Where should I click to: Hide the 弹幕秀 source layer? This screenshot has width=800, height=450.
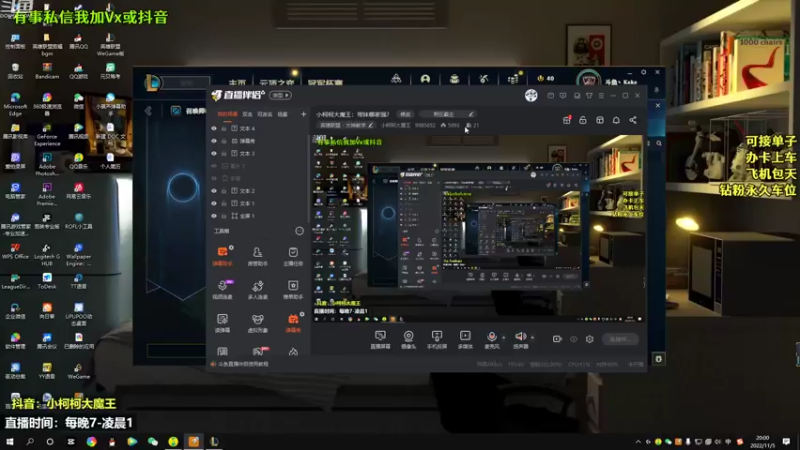(214, 141)
